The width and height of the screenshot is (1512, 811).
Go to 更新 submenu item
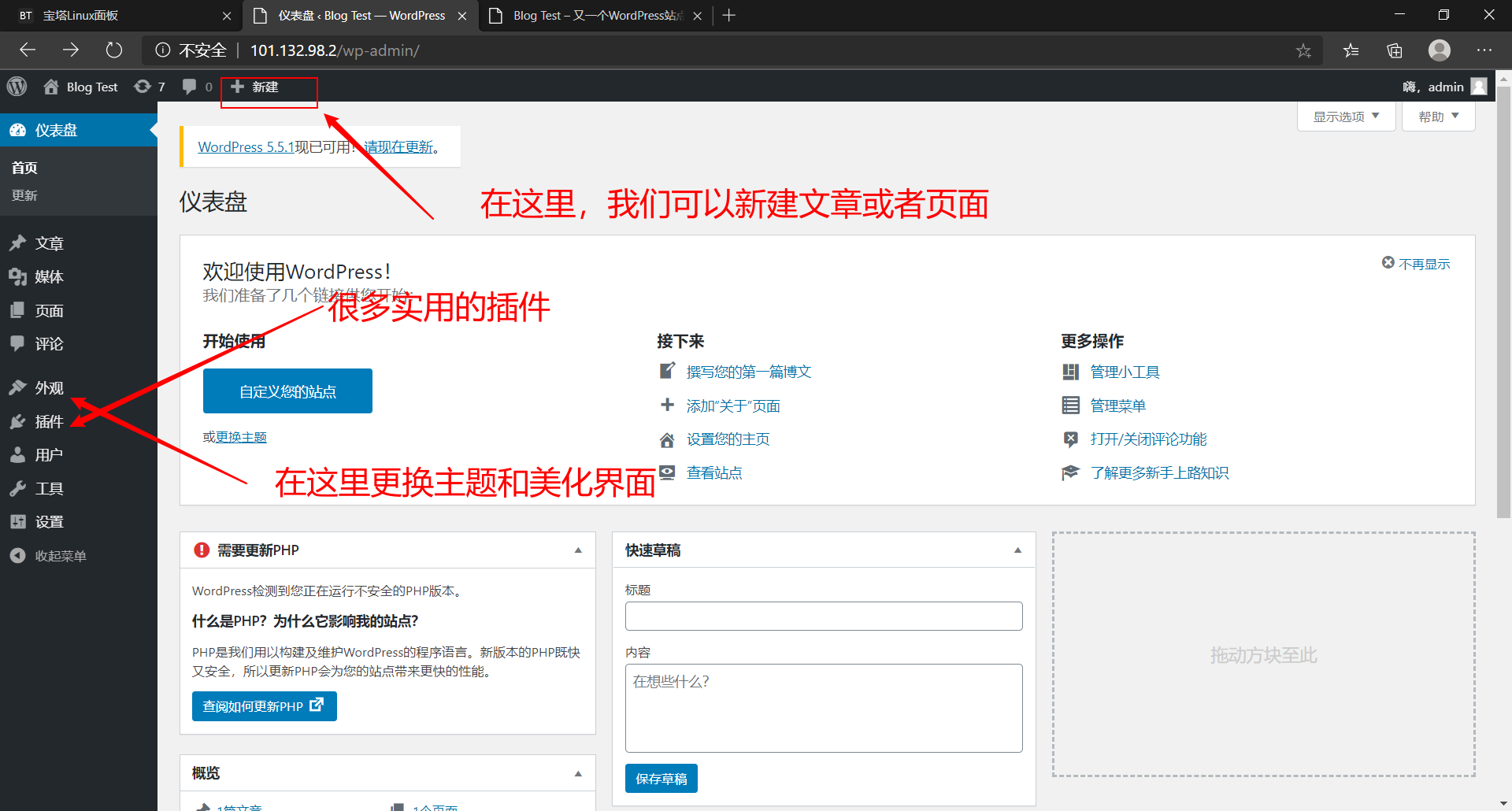[x=24, y=195]
